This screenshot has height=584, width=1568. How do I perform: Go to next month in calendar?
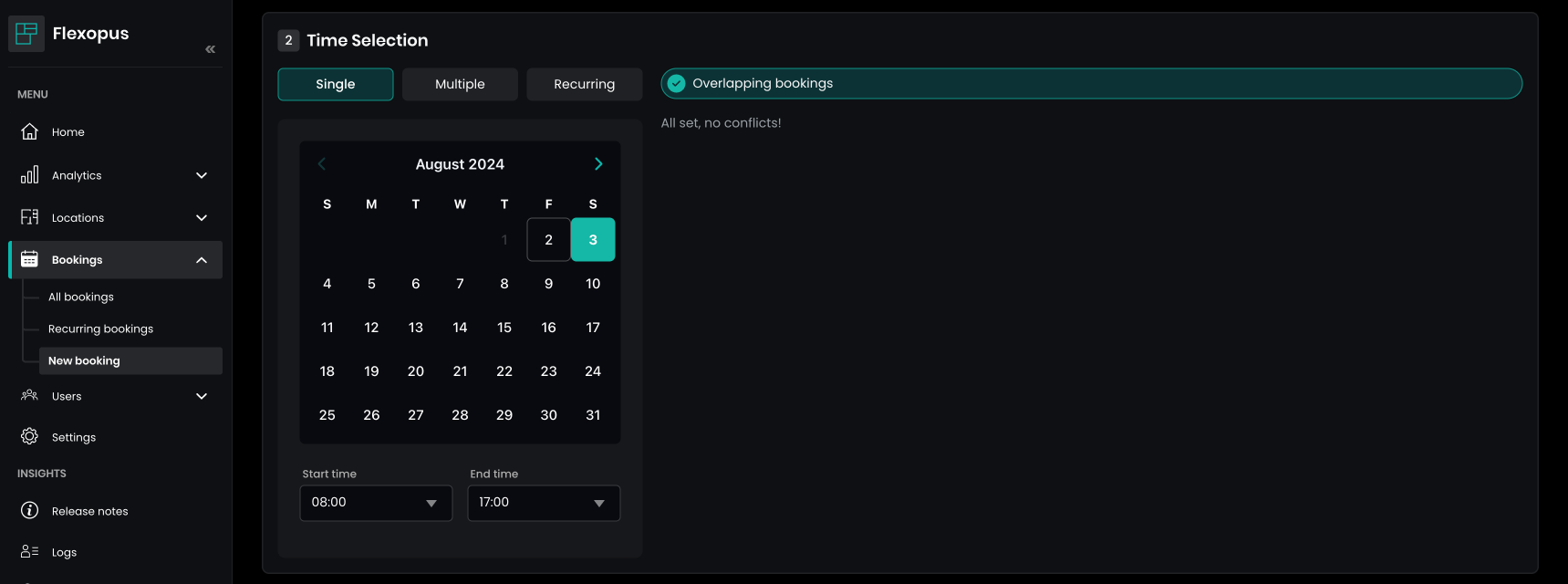pos(598,164)
